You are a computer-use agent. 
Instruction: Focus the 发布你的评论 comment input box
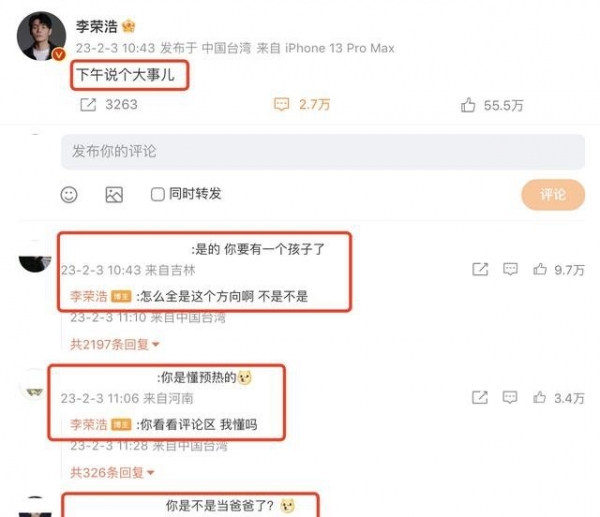pyautogui.click(x=323, y=152)
